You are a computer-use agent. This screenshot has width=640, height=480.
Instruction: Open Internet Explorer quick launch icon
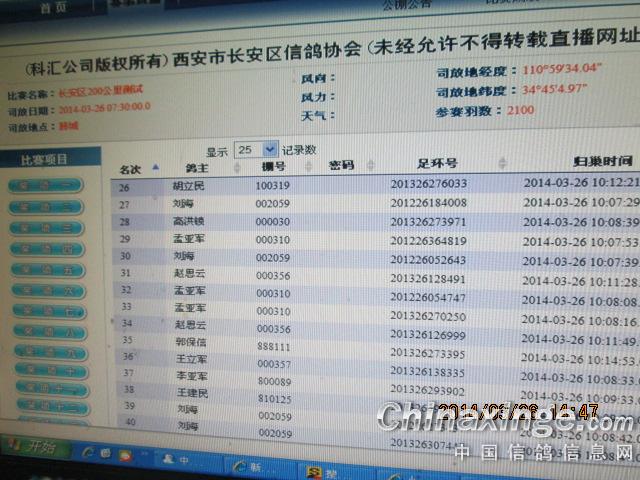(88, 453)
